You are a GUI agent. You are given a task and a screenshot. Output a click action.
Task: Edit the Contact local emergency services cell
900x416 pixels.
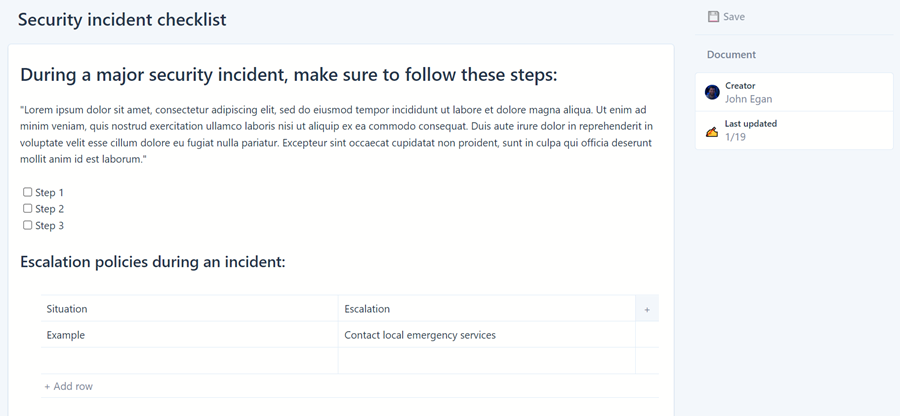486,335
